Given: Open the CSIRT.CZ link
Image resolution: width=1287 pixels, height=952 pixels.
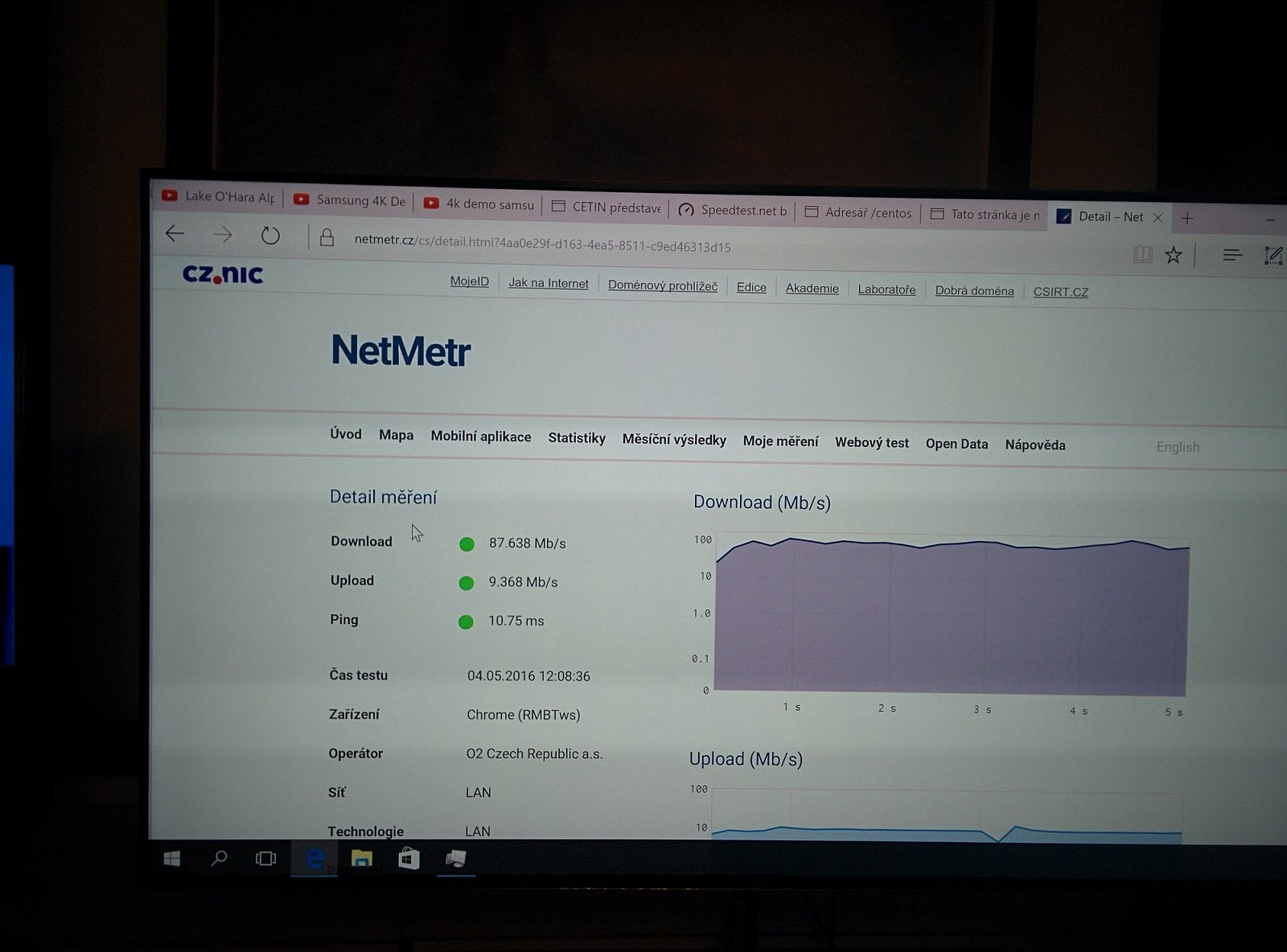Looking at the screenshot, I should [x=1061, y=292].
